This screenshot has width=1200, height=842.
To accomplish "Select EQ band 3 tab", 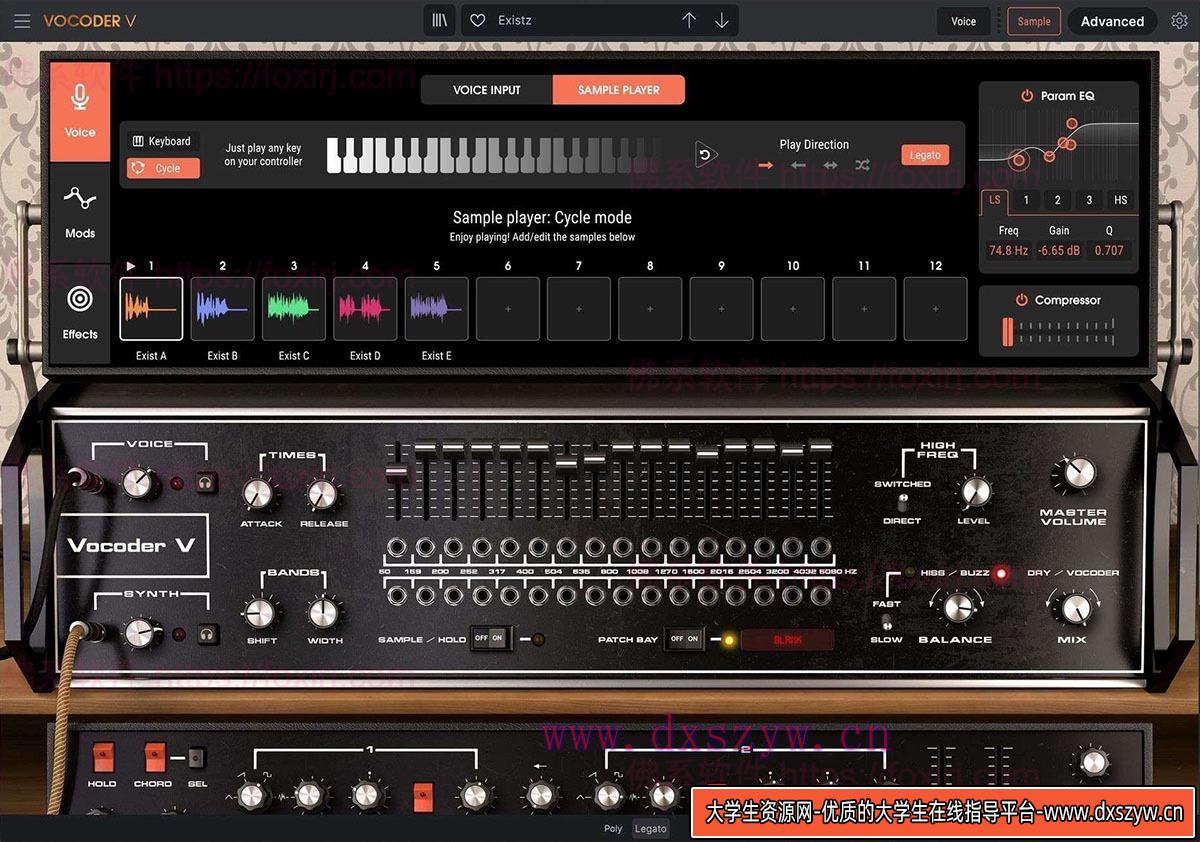I will coord(1089,200).
